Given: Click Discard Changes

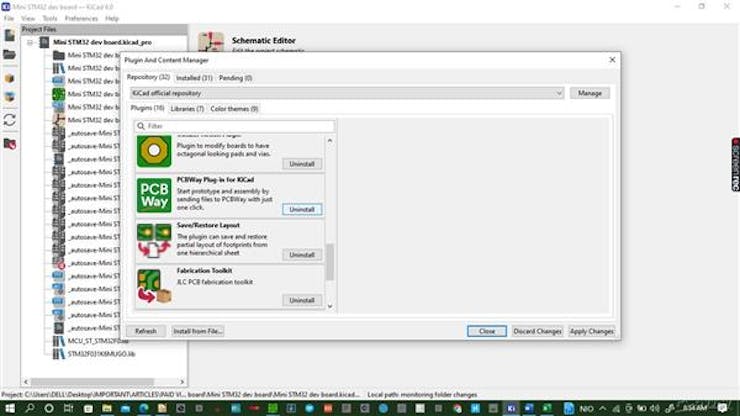Looking at the screenshot, I should pyautogui.click(x=537, y=331).
